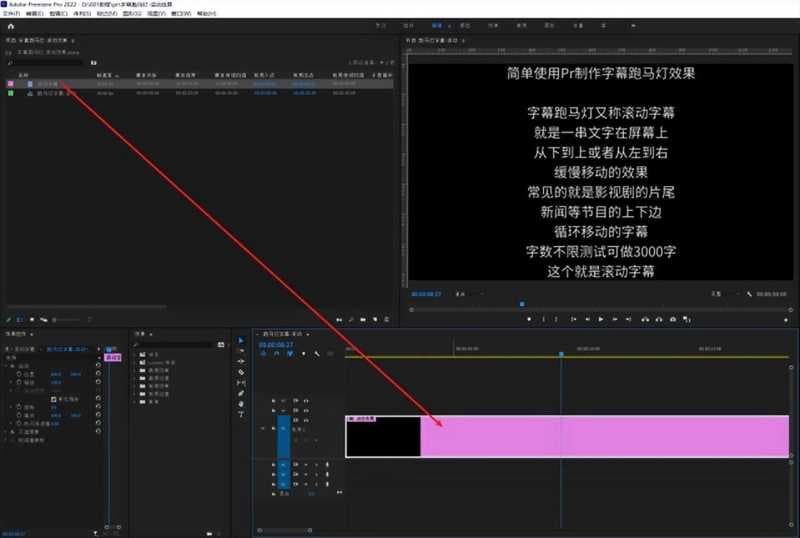The image size is (800, 538).
Task: Open the 剪辑(C) menu
Action: (58, 14)
